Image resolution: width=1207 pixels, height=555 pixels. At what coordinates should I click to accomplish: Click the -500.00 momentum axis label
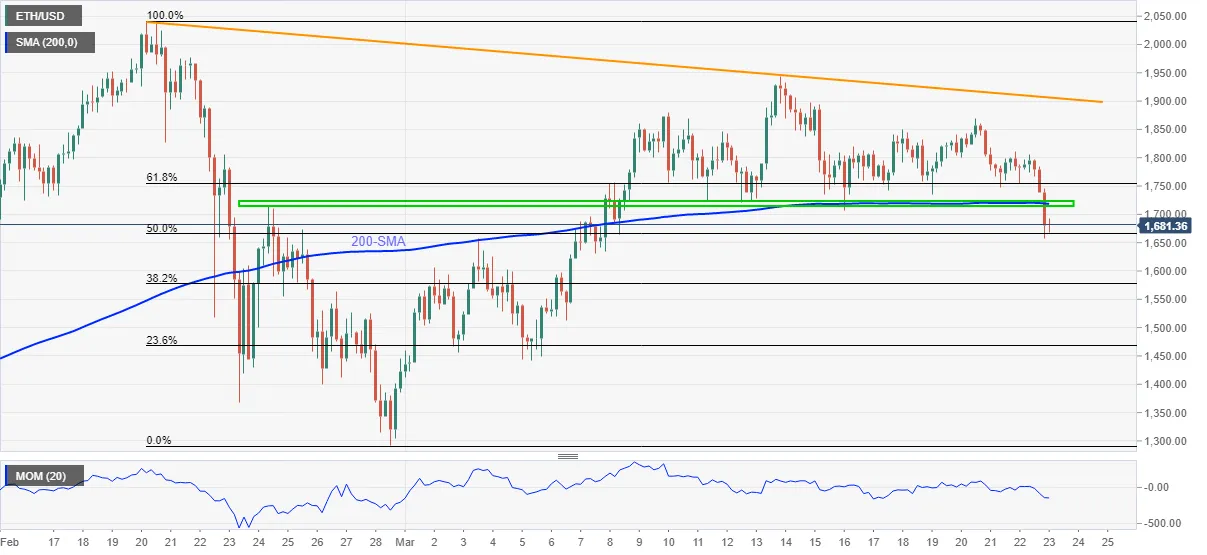(x=1165, y=523)
